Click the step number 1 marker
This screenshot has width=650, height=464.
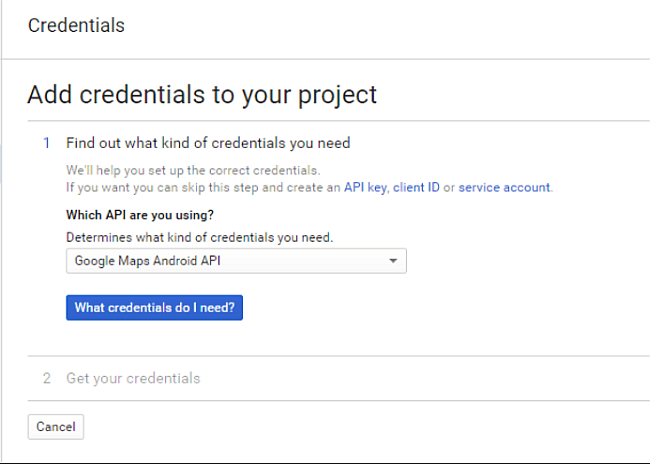point(47,143)
